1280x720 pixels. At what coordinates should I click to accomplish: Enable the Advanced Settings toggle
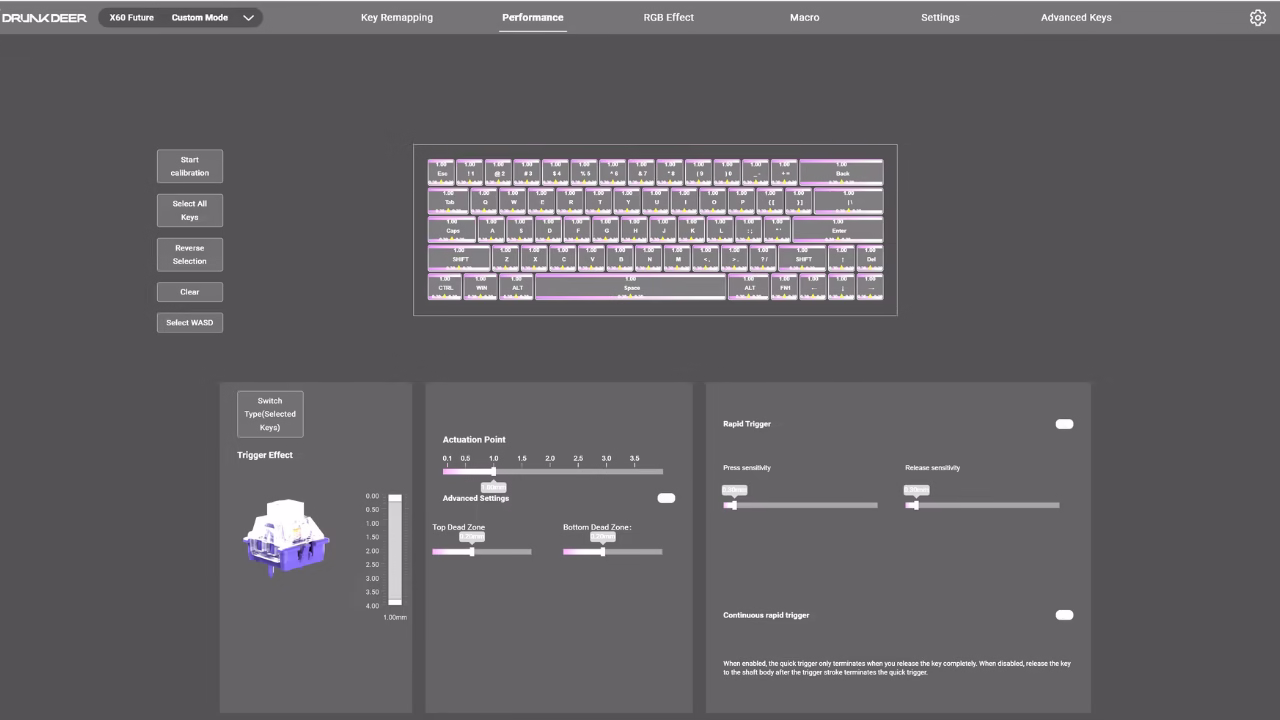coord(666,498)
